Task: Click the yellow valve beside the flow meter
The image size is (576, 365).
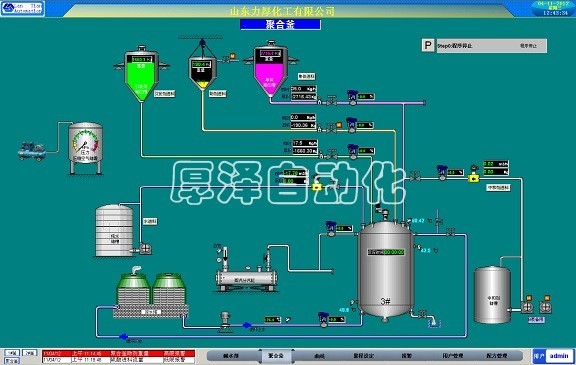Action: tap(474, 178)
